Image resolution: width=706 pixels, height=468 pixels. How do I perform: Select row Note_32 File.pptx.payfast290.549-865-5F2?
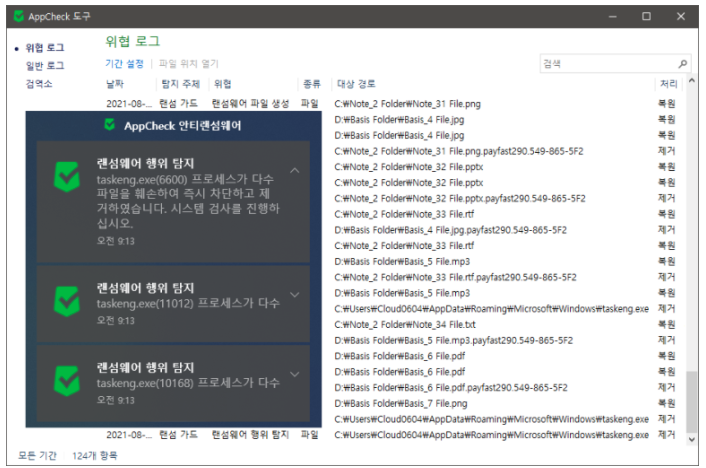[x=460, y=199]
